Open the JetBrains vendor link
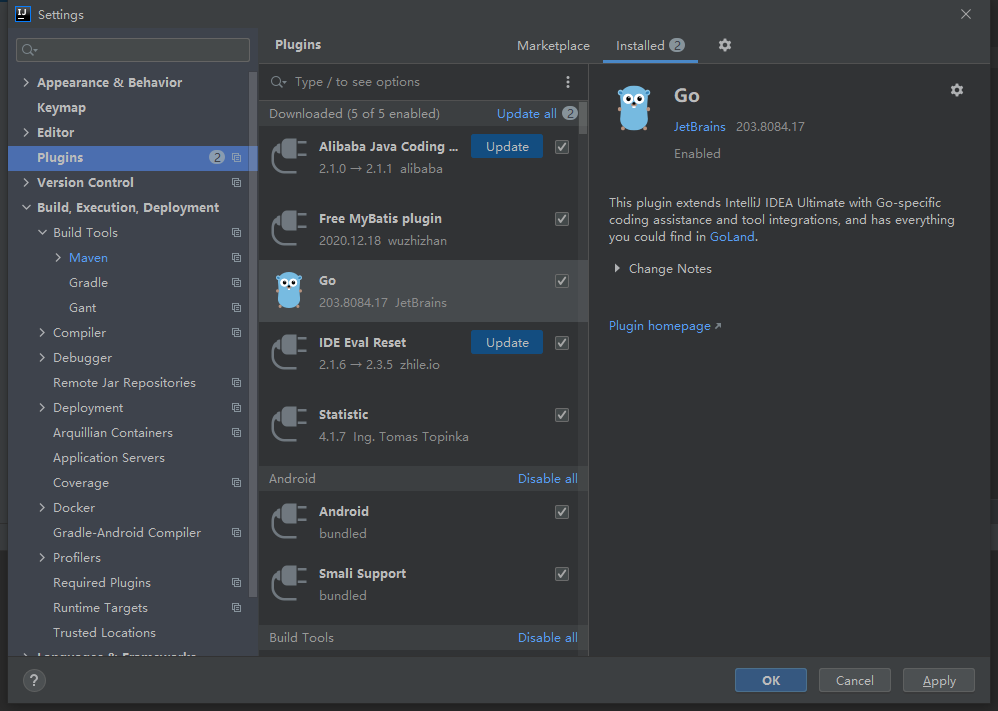 [x=699, y=127]
